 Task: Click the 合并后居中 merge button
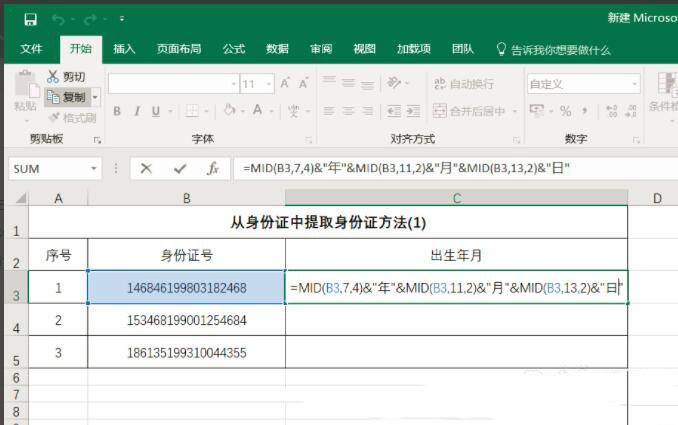[469, 111]
